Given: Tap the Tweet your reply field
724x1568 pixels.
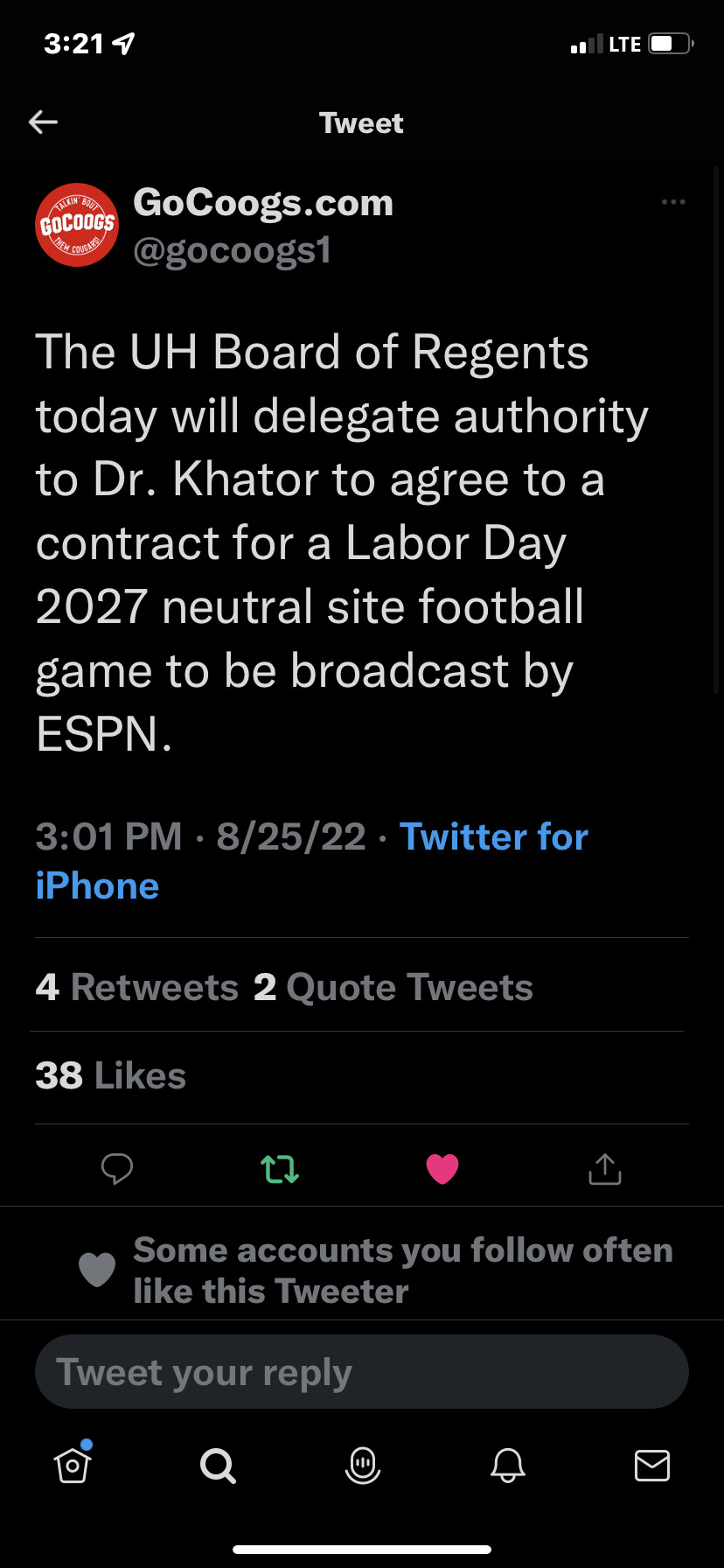Looking at the screenshot, I should (x=362, y=1372).
